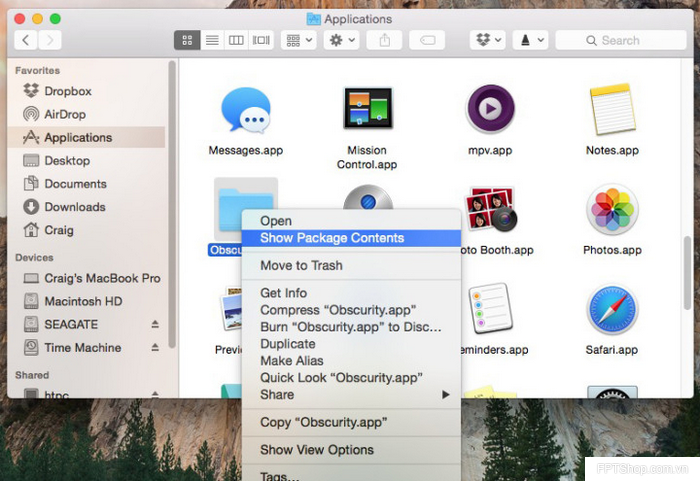Open the gear Action menu
Screen dimensions: 700x481
point(342,40)
